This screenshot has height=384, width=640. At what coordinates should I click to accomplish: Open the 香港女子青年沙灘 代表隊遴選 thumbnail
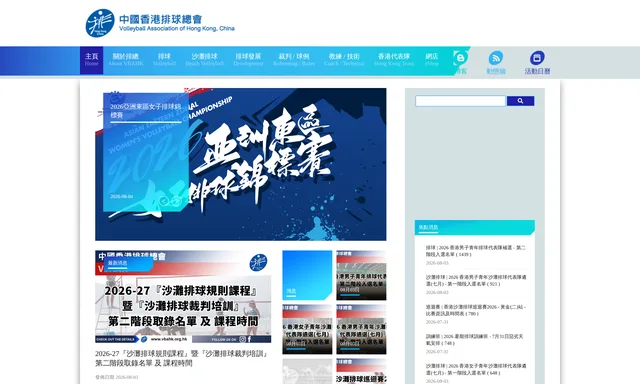(307, 329)
